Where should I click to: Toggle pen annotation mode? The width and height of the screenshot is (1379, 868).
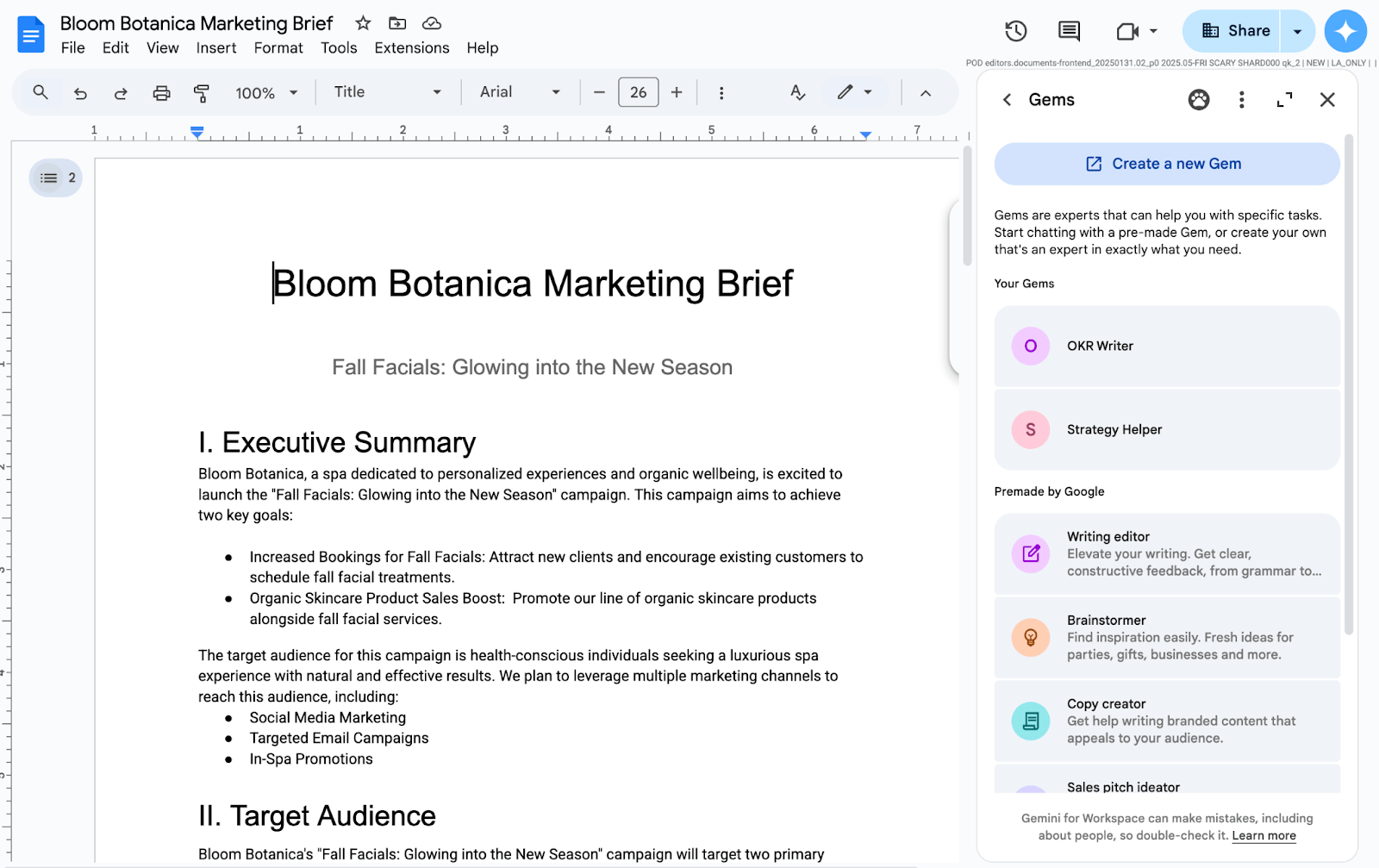(x=845, y=92)
